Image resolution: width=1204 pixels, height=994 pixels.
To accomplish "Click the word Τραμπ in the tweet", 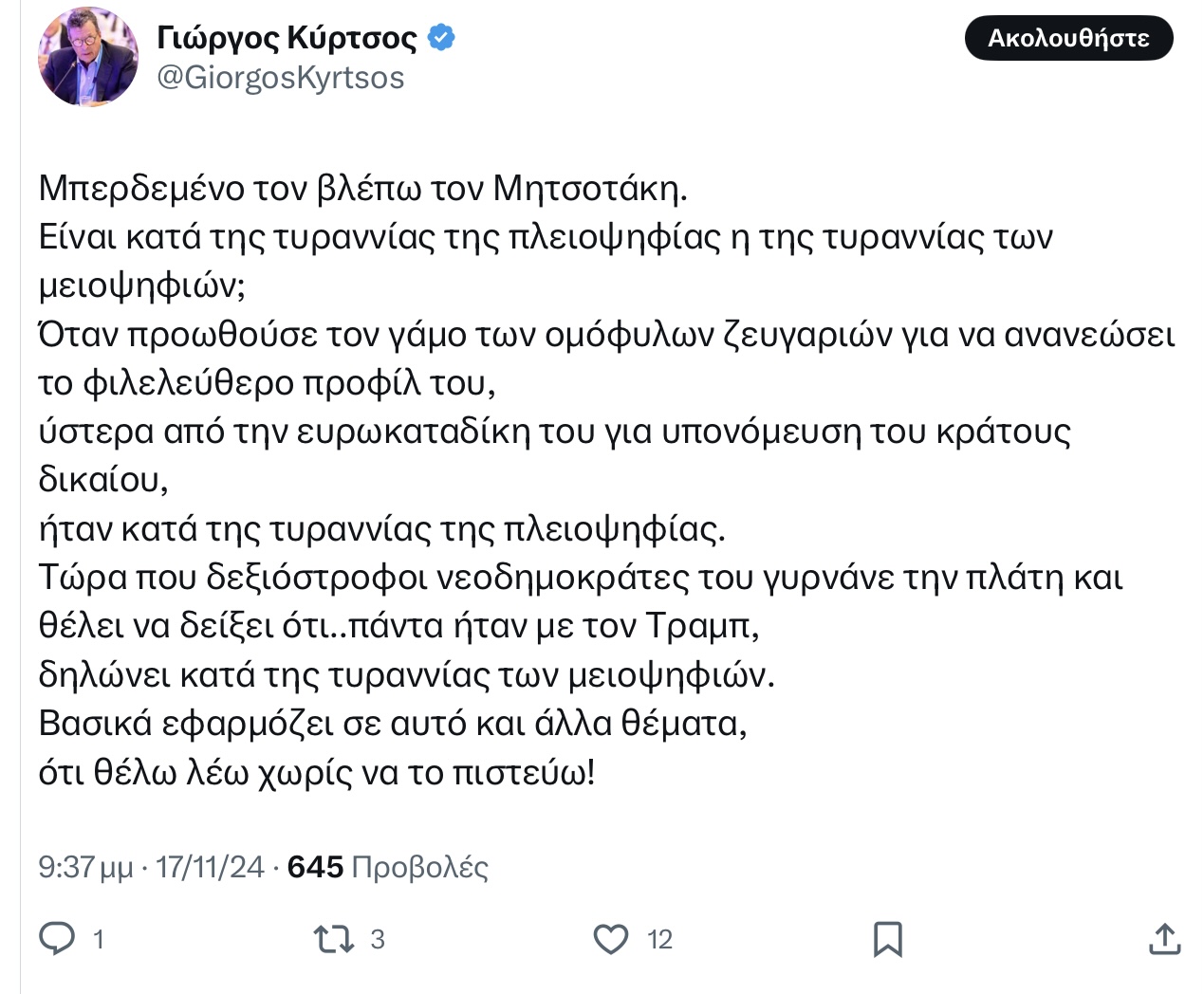I will click(x=700, y=626).
